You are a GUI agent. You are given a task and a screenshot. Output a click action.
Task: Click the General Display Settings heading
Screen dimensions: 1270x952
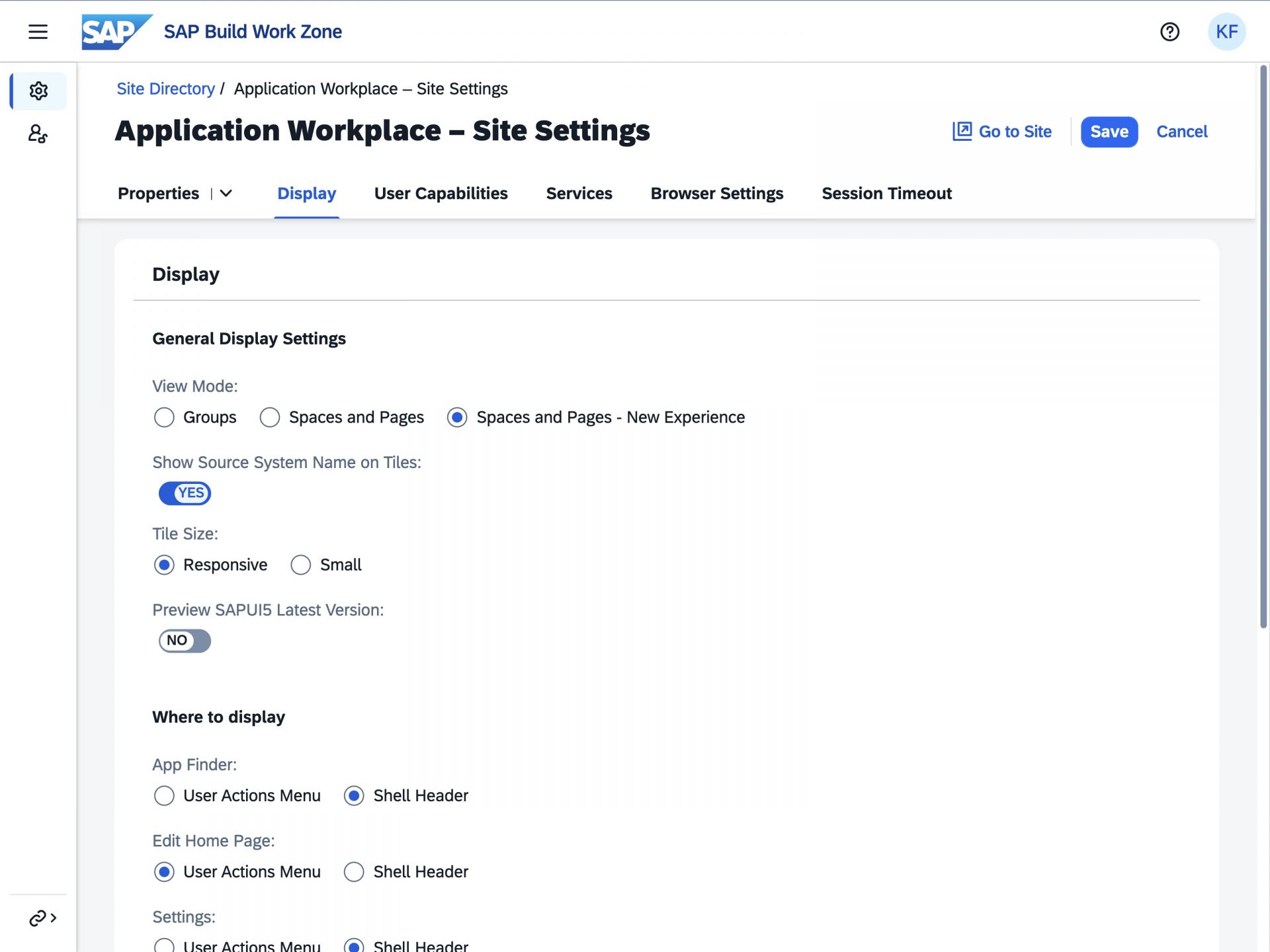(249, 338)
